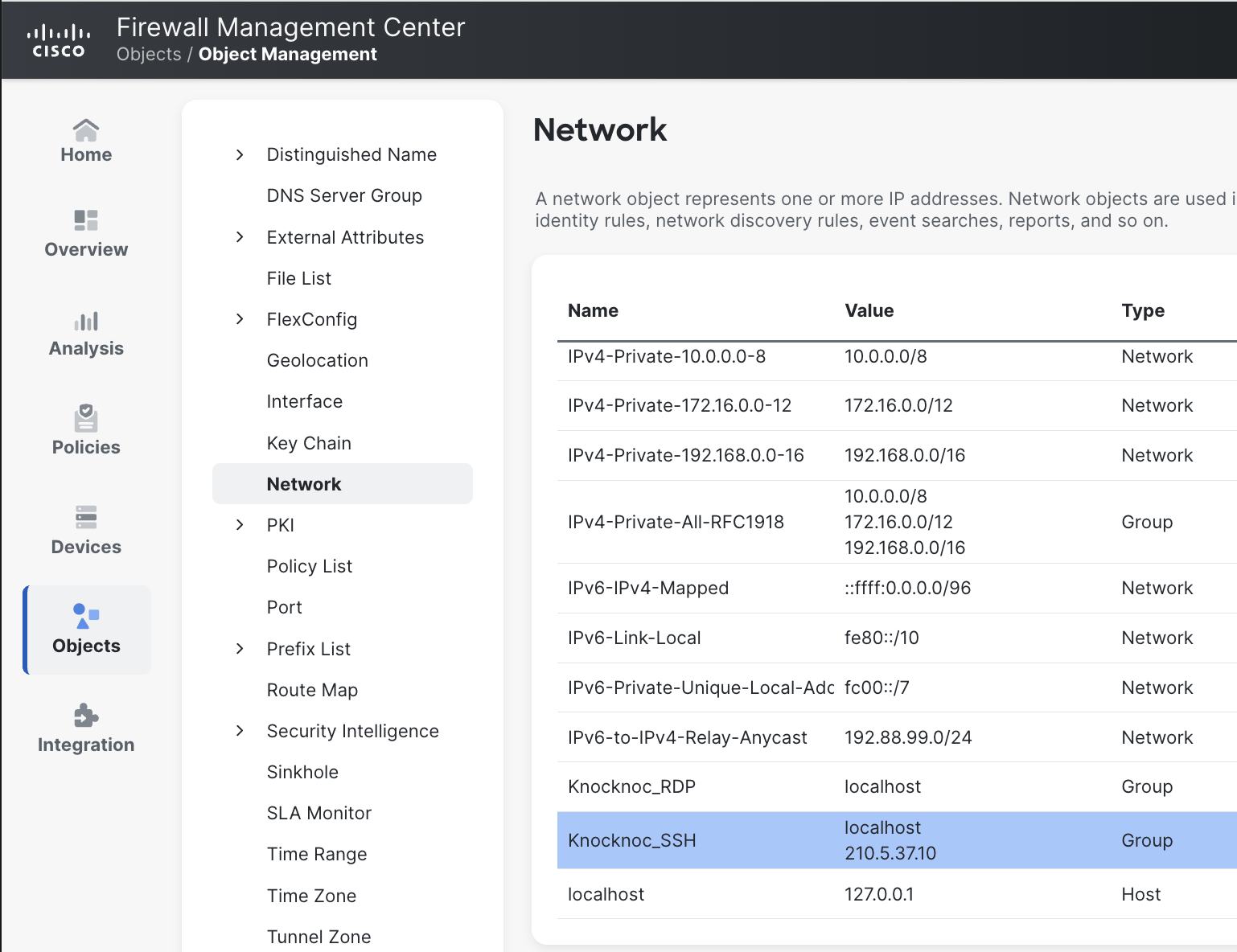Screen dimensions: 1237x952
Task: Sort table by Name column header
Action: point(593,311)
